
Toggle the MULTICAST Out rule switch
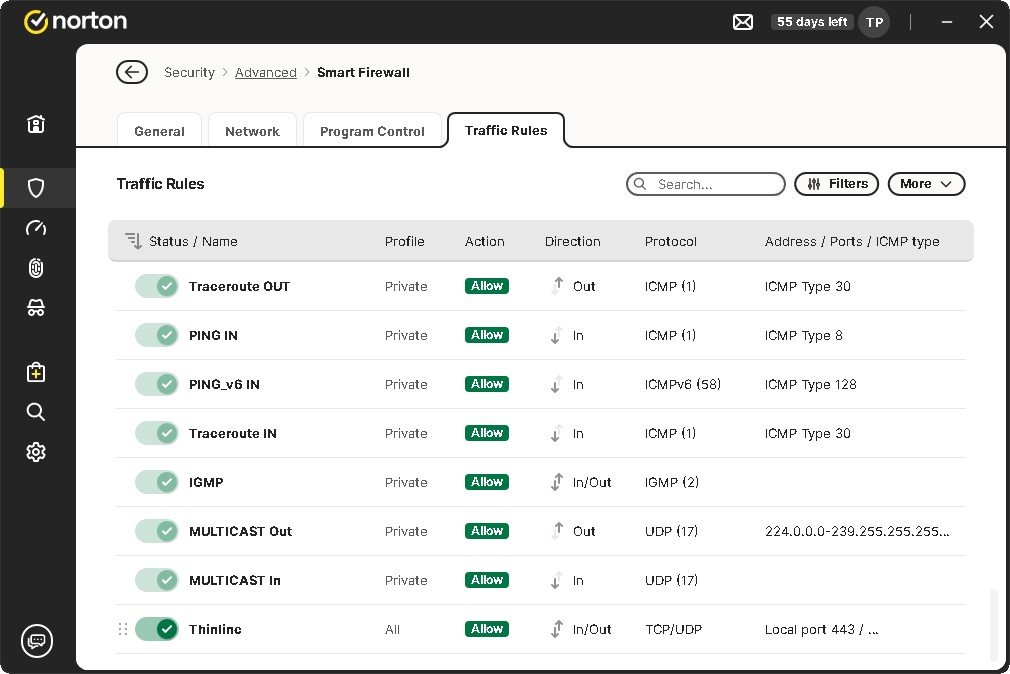156,531
